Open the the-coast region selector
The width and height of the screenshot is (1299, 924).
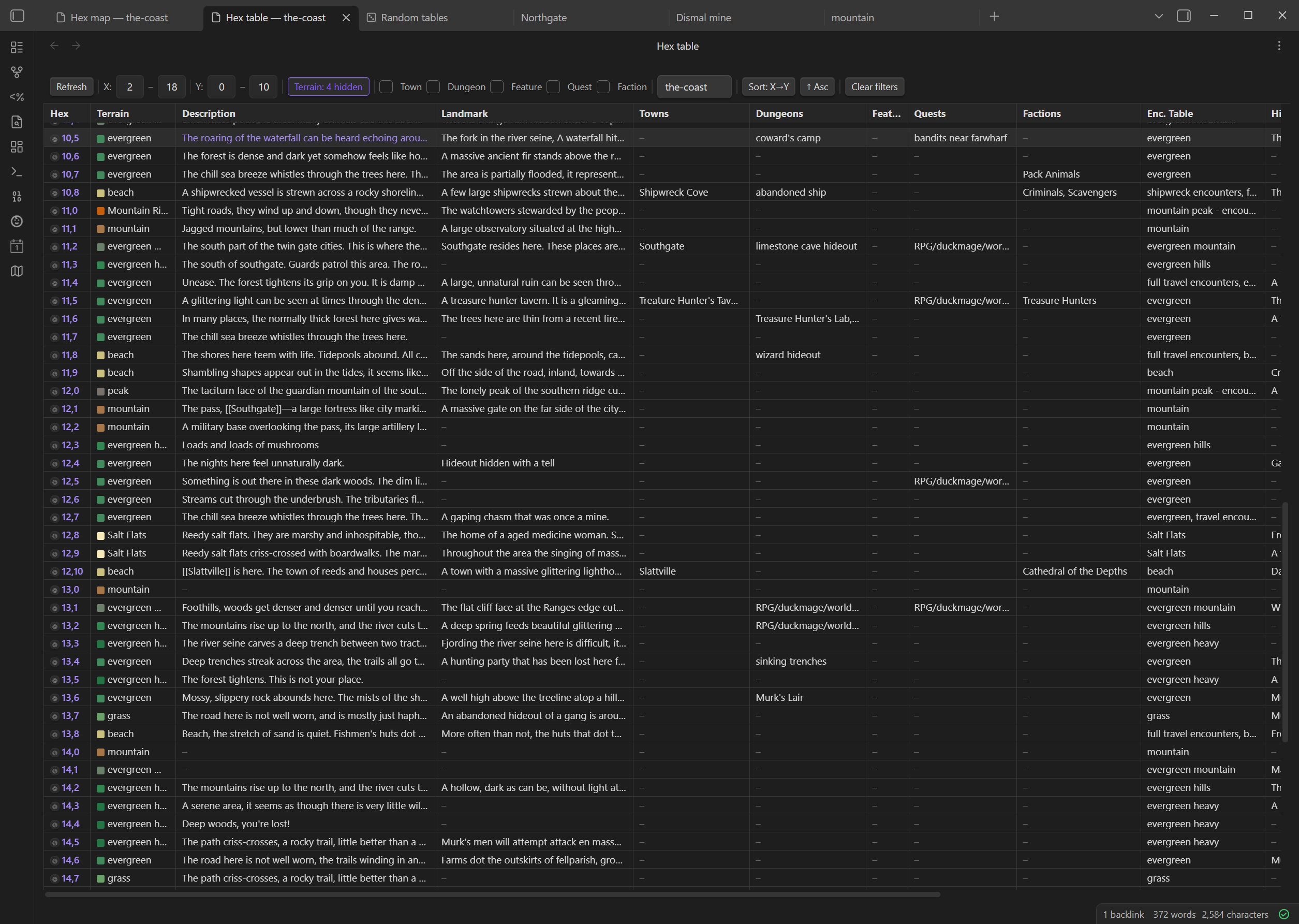point(694,87)
